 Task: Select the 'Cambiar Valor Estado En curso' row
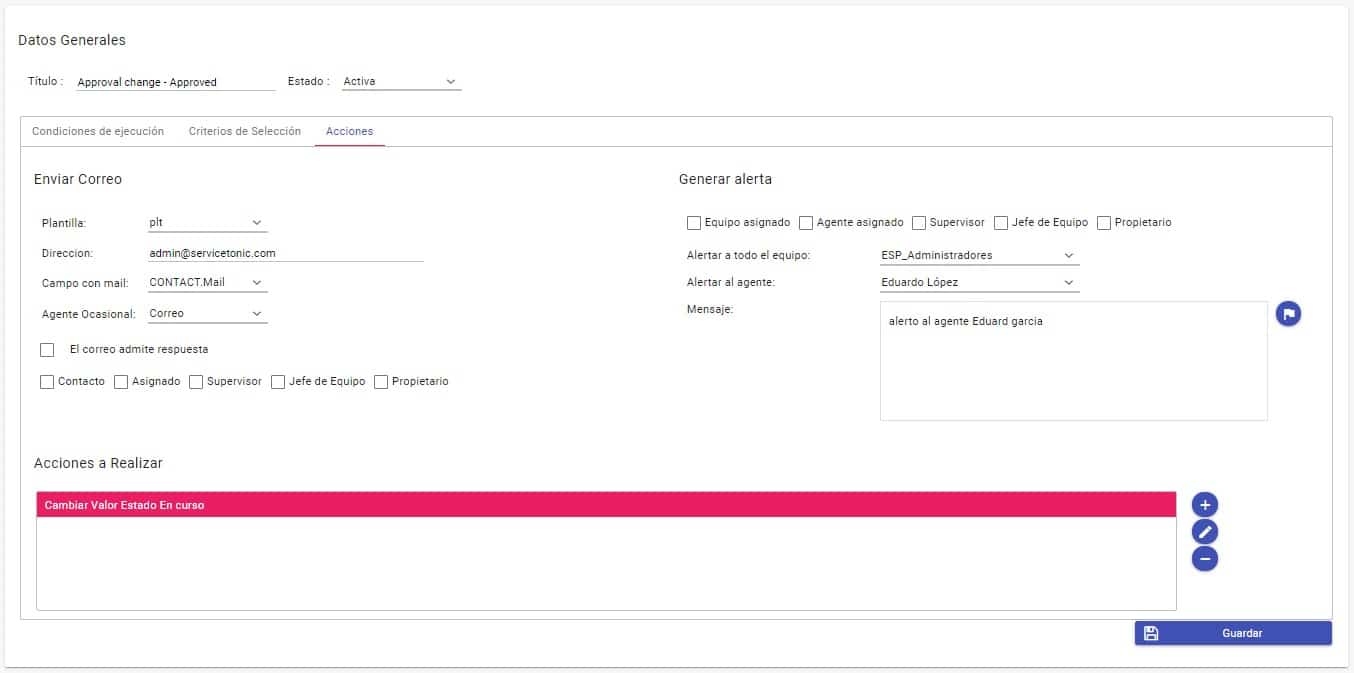point(605,505)
